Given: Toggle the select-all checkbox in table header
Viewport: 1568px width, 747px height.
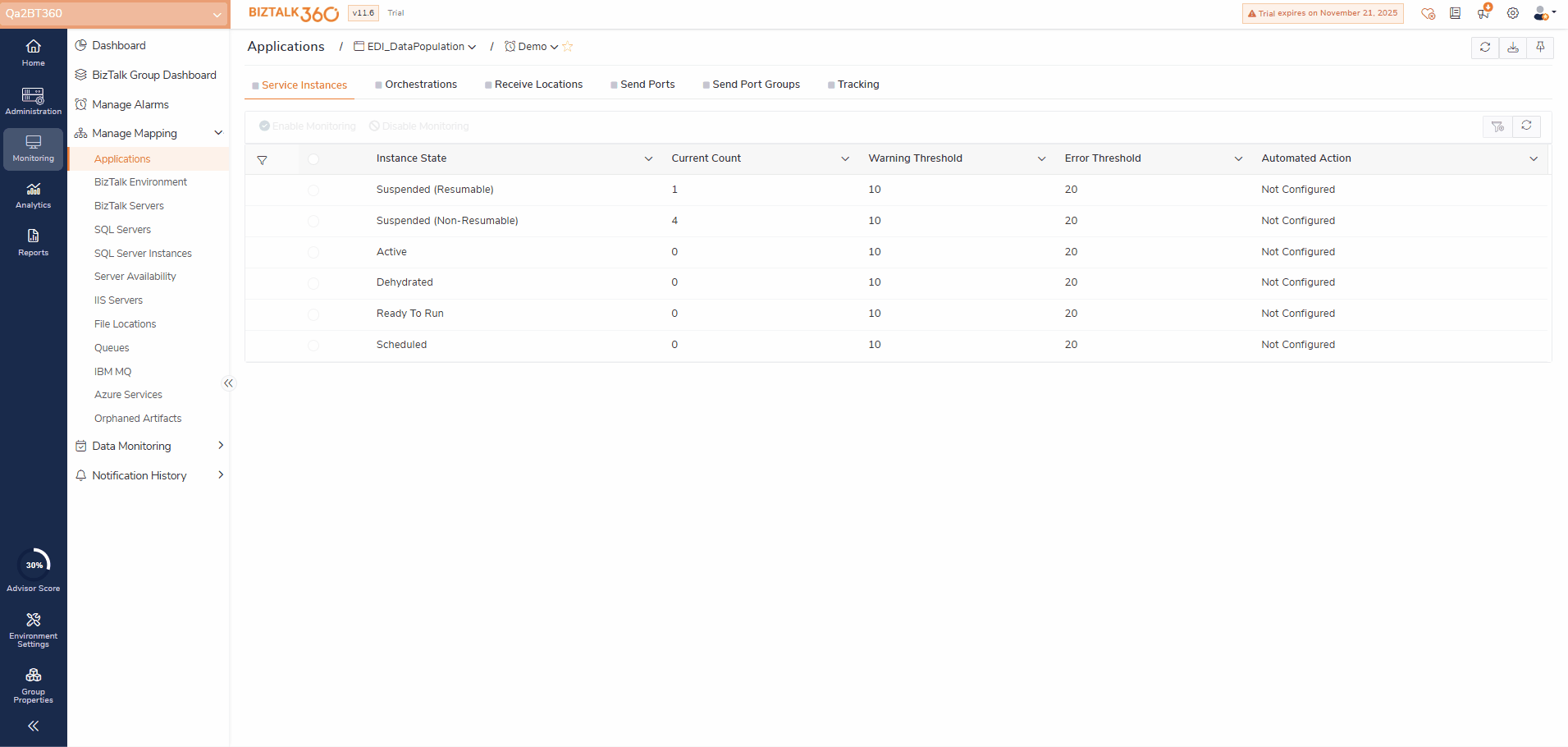Looking at the screenshot, I should click(313, 159).
